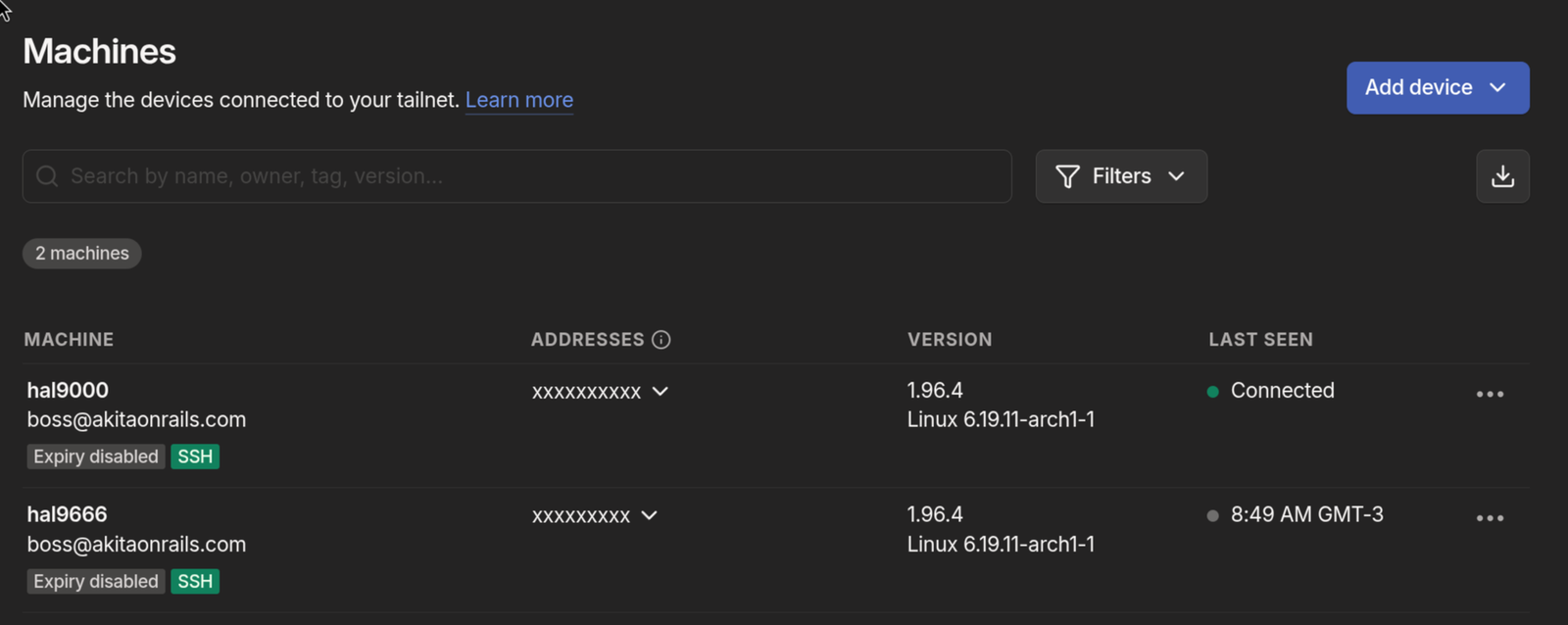Click the download/export machines icon
Viewport: 1568px width, 625px height.
(x=1502, y=176)
